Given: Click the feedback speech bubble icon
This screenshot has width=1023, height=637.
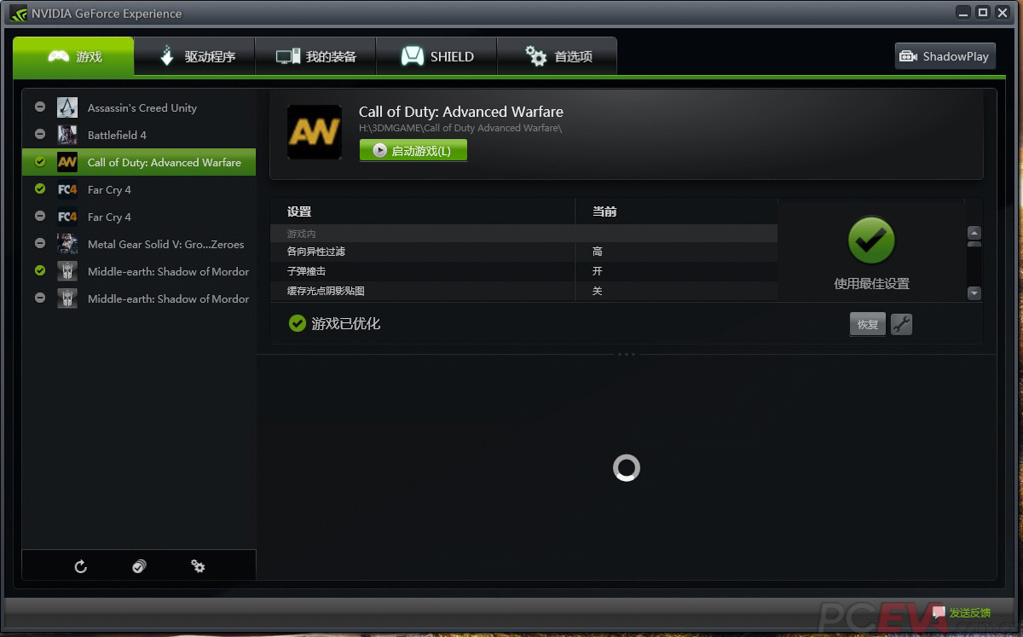Looking at the screenshot, I should coord(939,612).
